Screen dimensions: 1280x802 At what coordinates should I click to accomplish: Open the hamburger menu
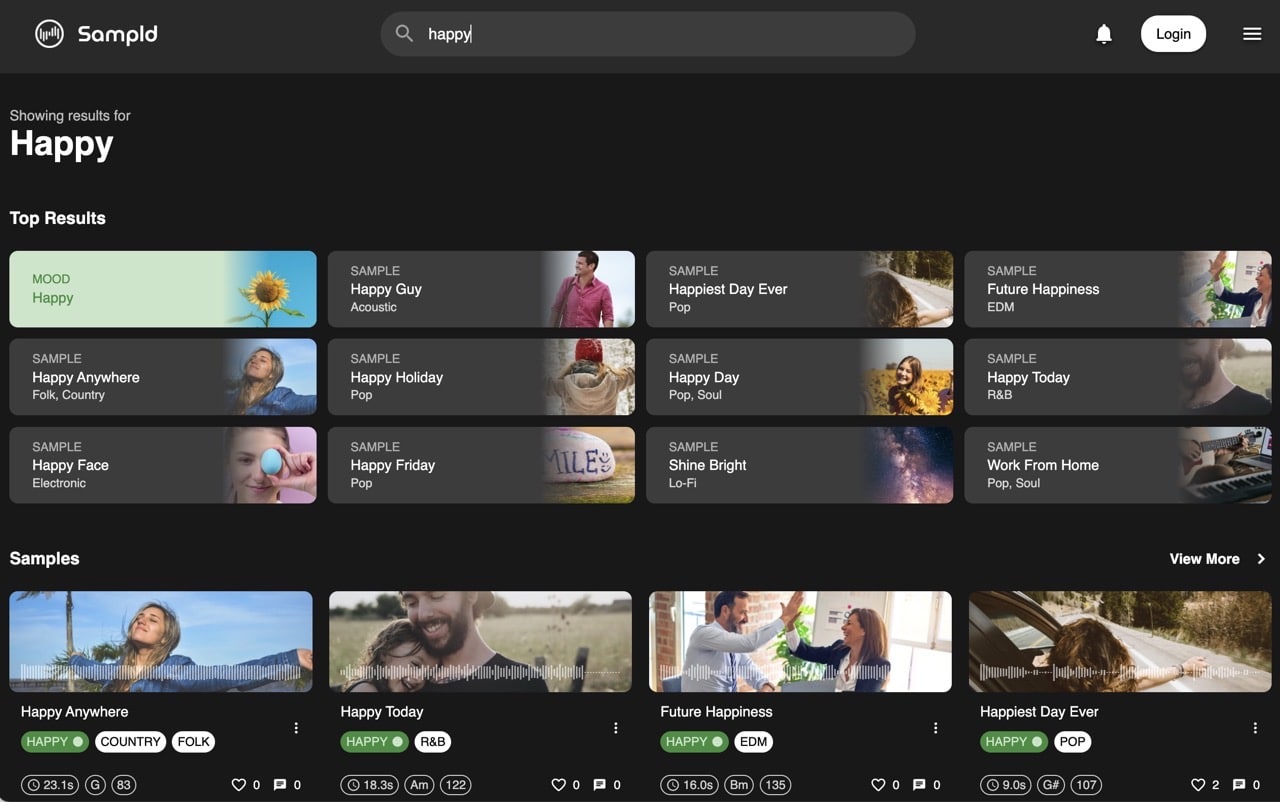click(x=1252, y=34)
